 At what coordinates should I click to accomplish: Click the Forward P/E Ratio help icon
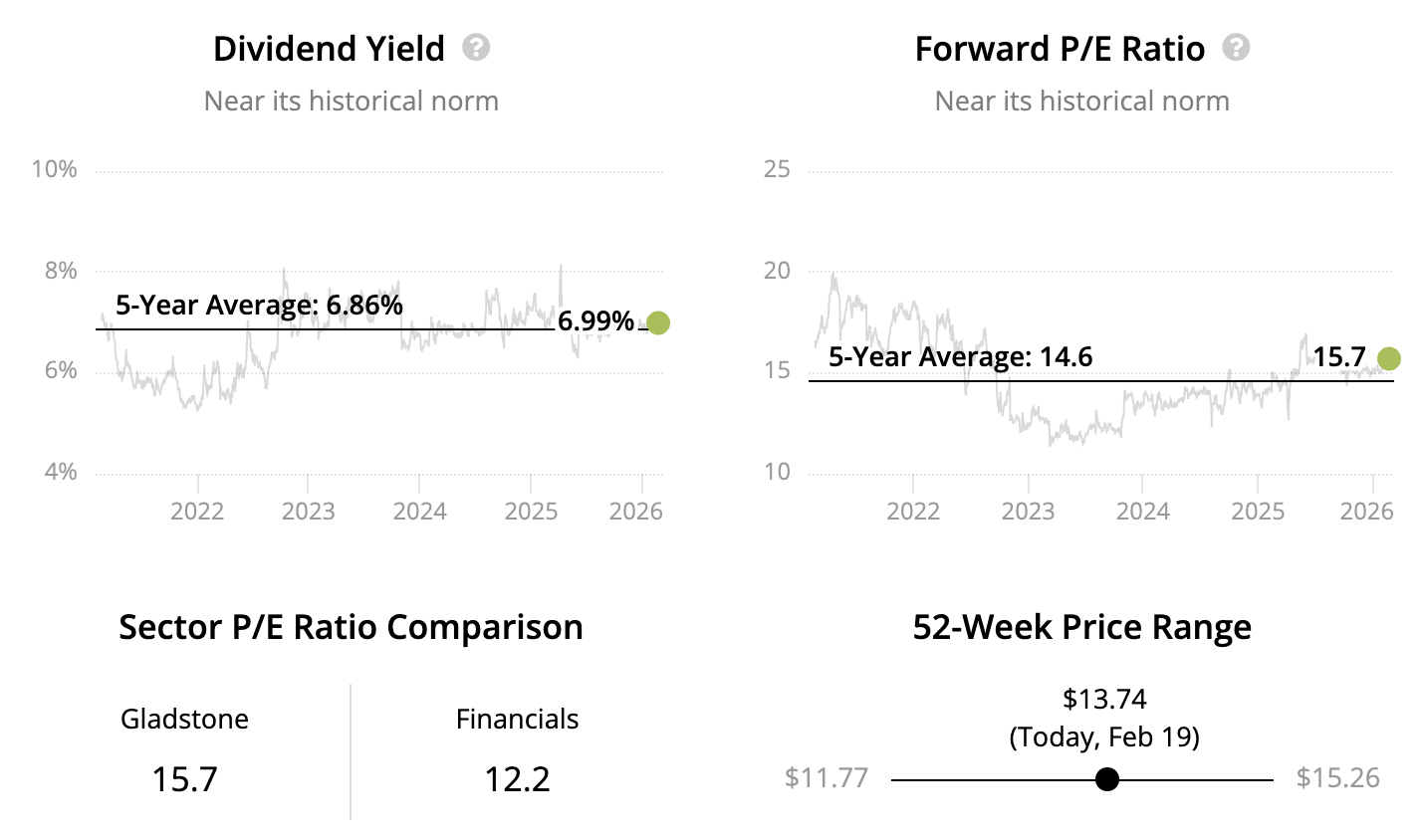[x=1236, y=48]
